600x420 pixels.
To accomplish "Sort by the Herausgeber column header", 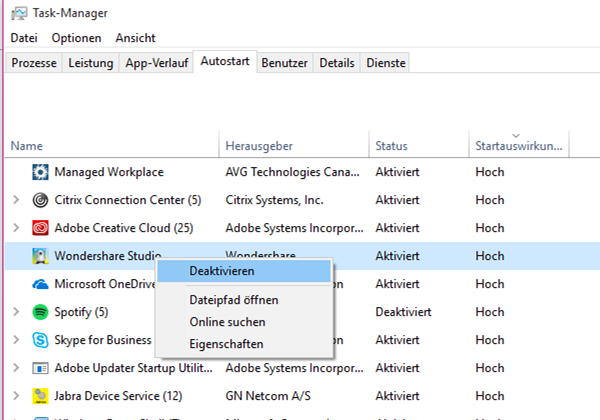I will (294, 146).
